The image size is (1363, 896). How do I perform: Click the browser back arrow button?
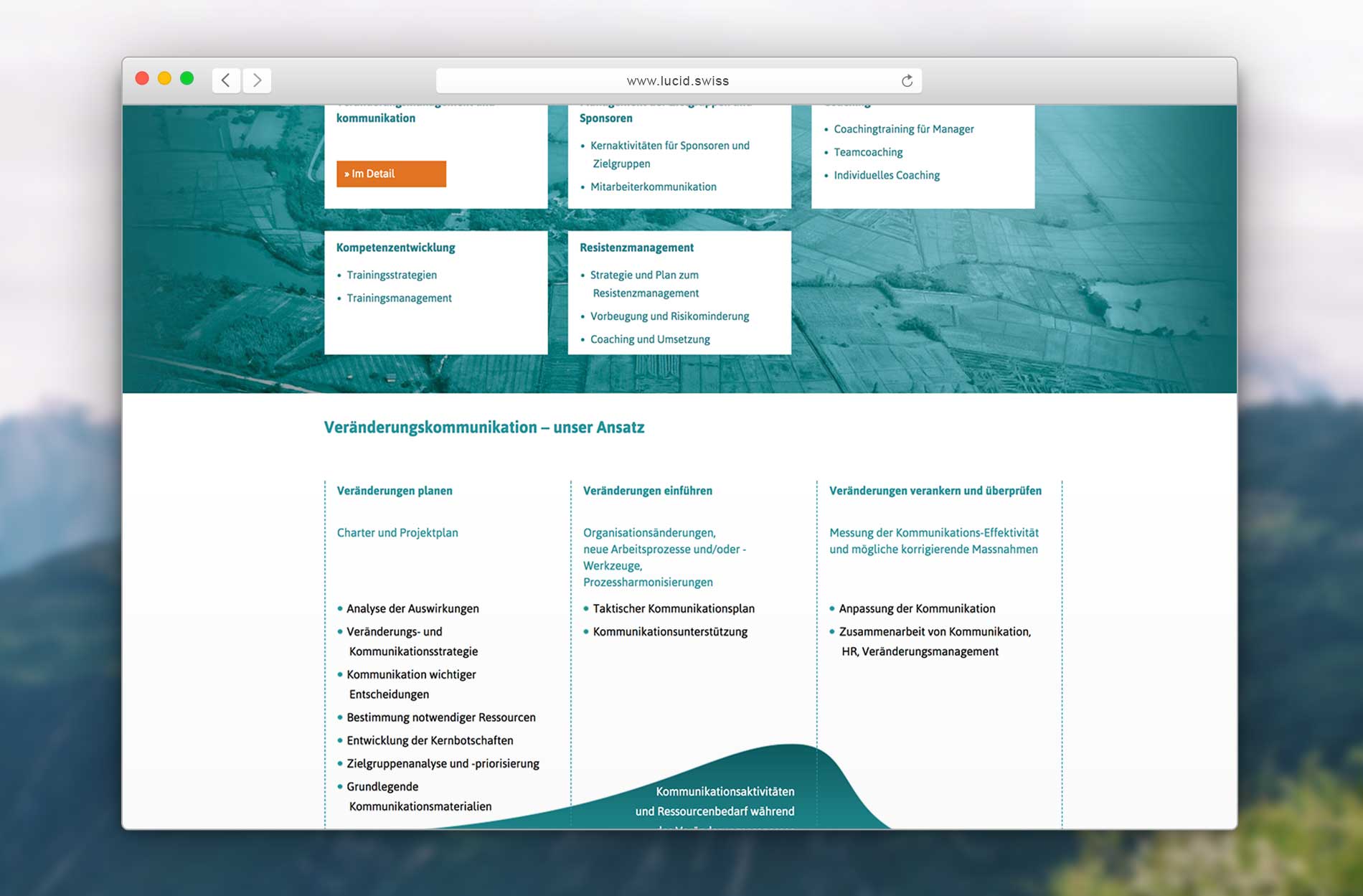(226, 80)
